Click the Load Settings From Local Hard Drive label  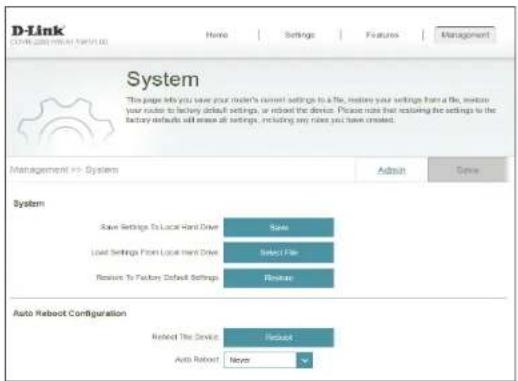(x=154, y=252)
